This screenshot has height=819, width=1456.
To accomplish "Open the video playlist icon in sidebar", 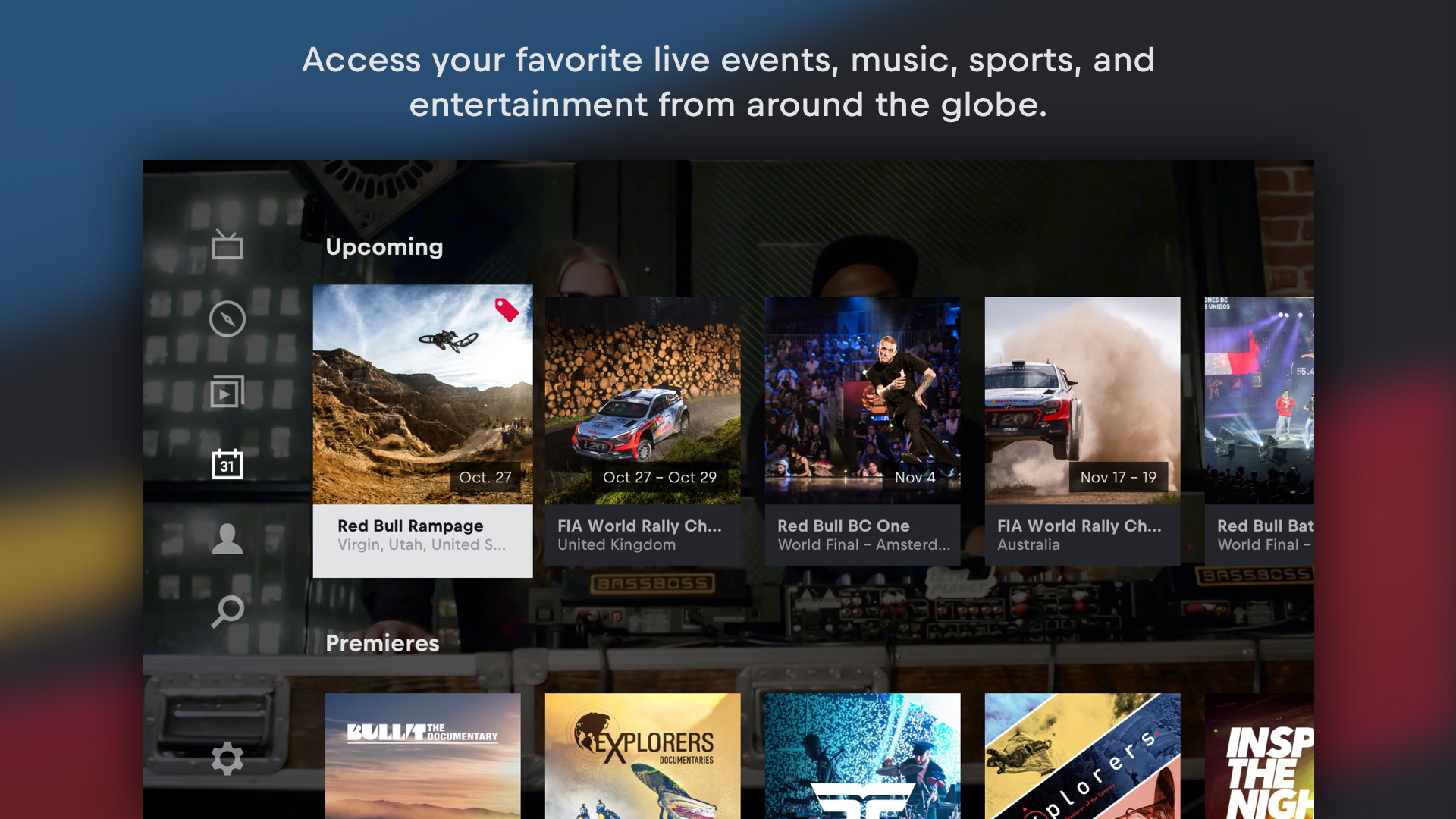I will (227, 392).
